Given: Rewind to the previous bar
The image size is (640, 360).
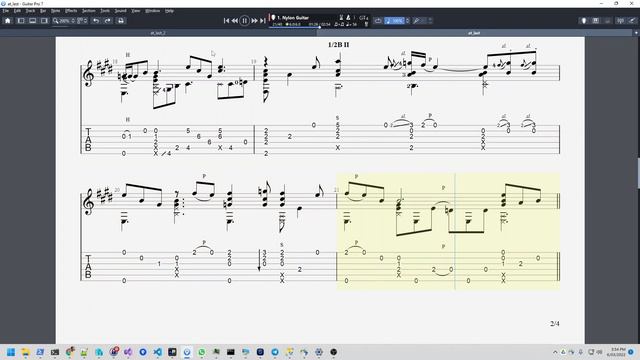Looking at the screenshot, I should [x=235, y=21].
